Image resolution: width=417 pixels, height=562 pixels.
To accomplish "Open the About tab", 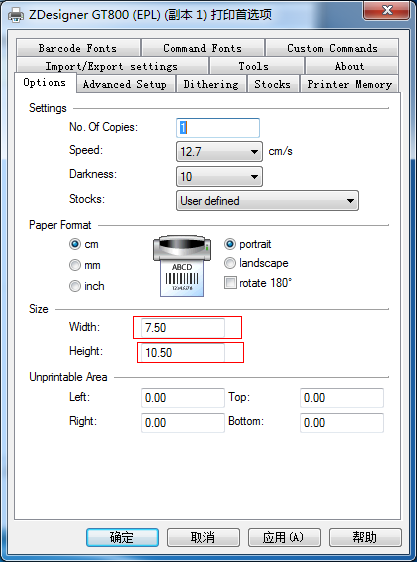I will tap(352, 66).
